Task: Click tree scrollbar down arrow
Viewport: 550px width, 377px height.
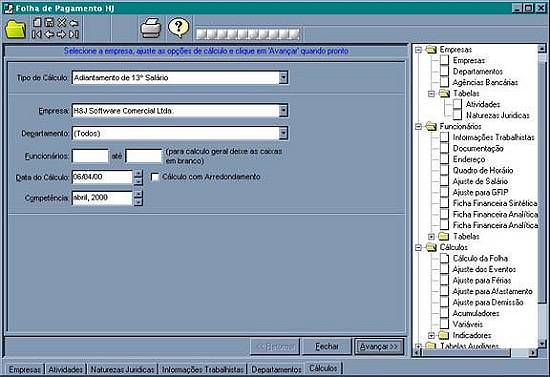Action: click(x=542, y=343)
